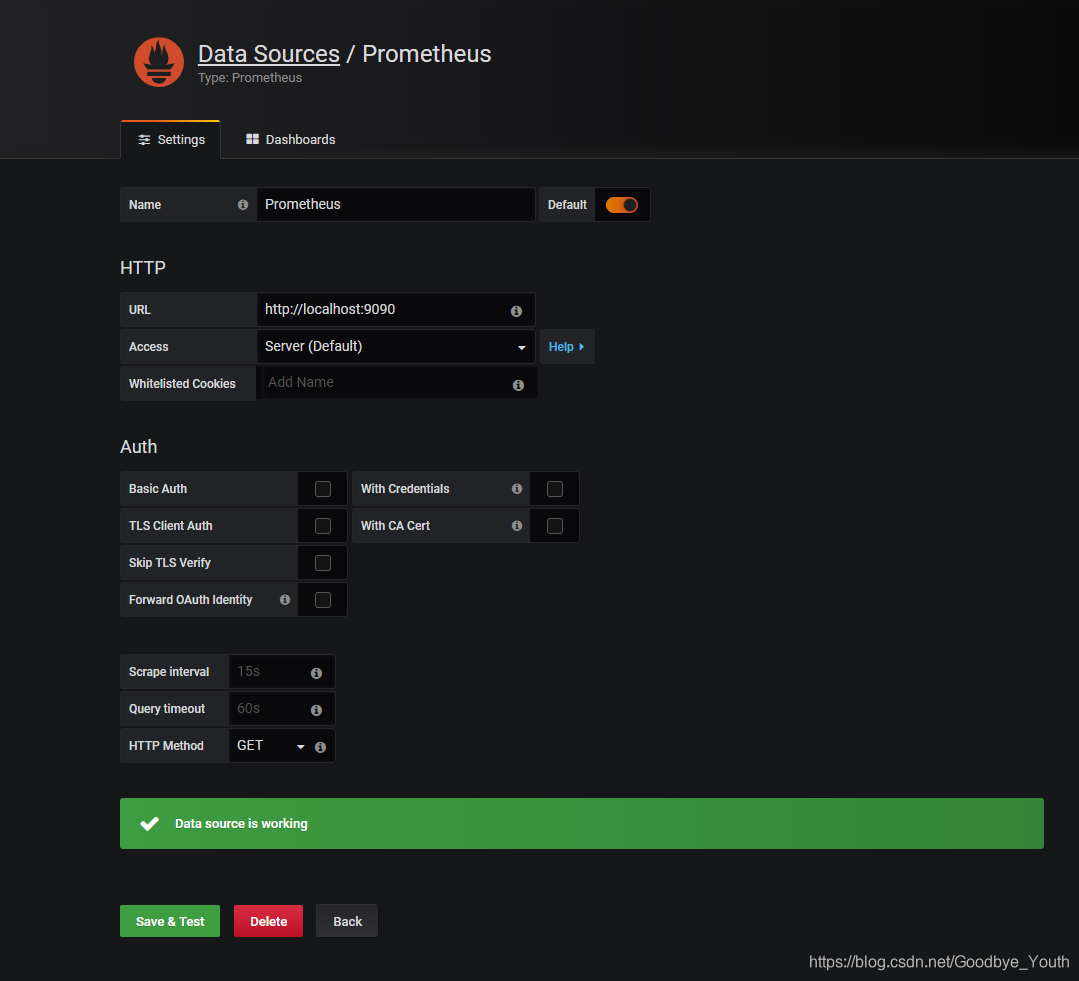Click the URL input field
1079x981 pixels.
(396, 310)
